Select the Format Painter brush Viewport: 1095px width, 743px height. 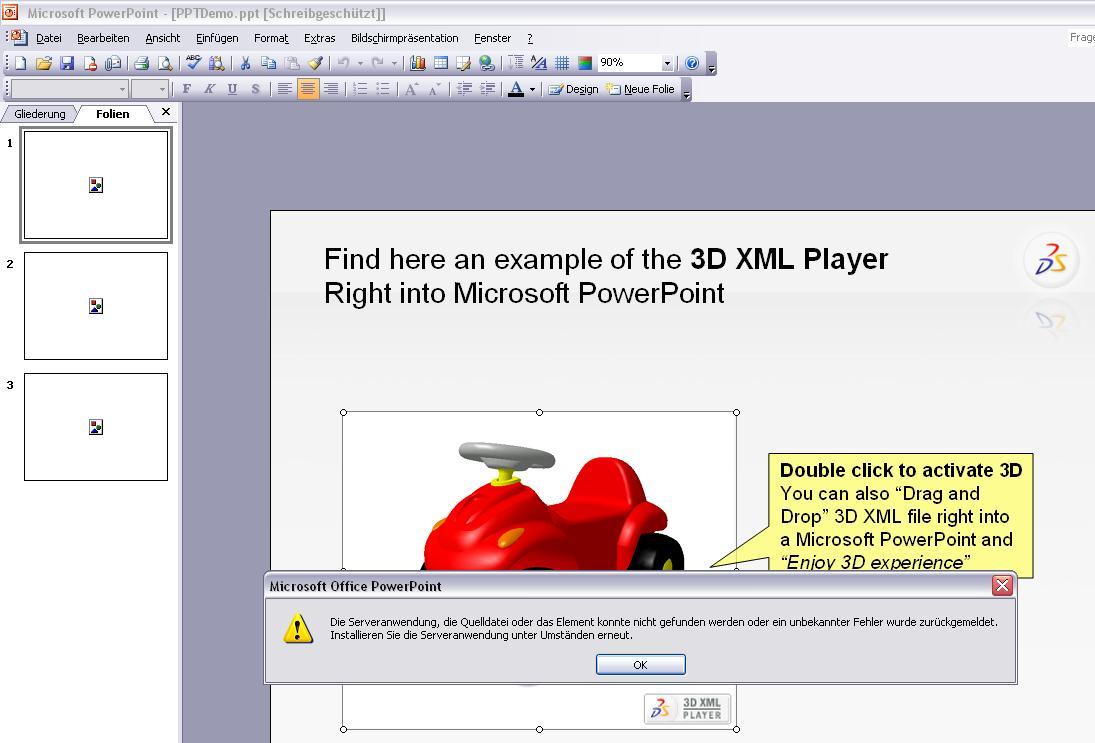pyautogui.click(x=315, y=64)
